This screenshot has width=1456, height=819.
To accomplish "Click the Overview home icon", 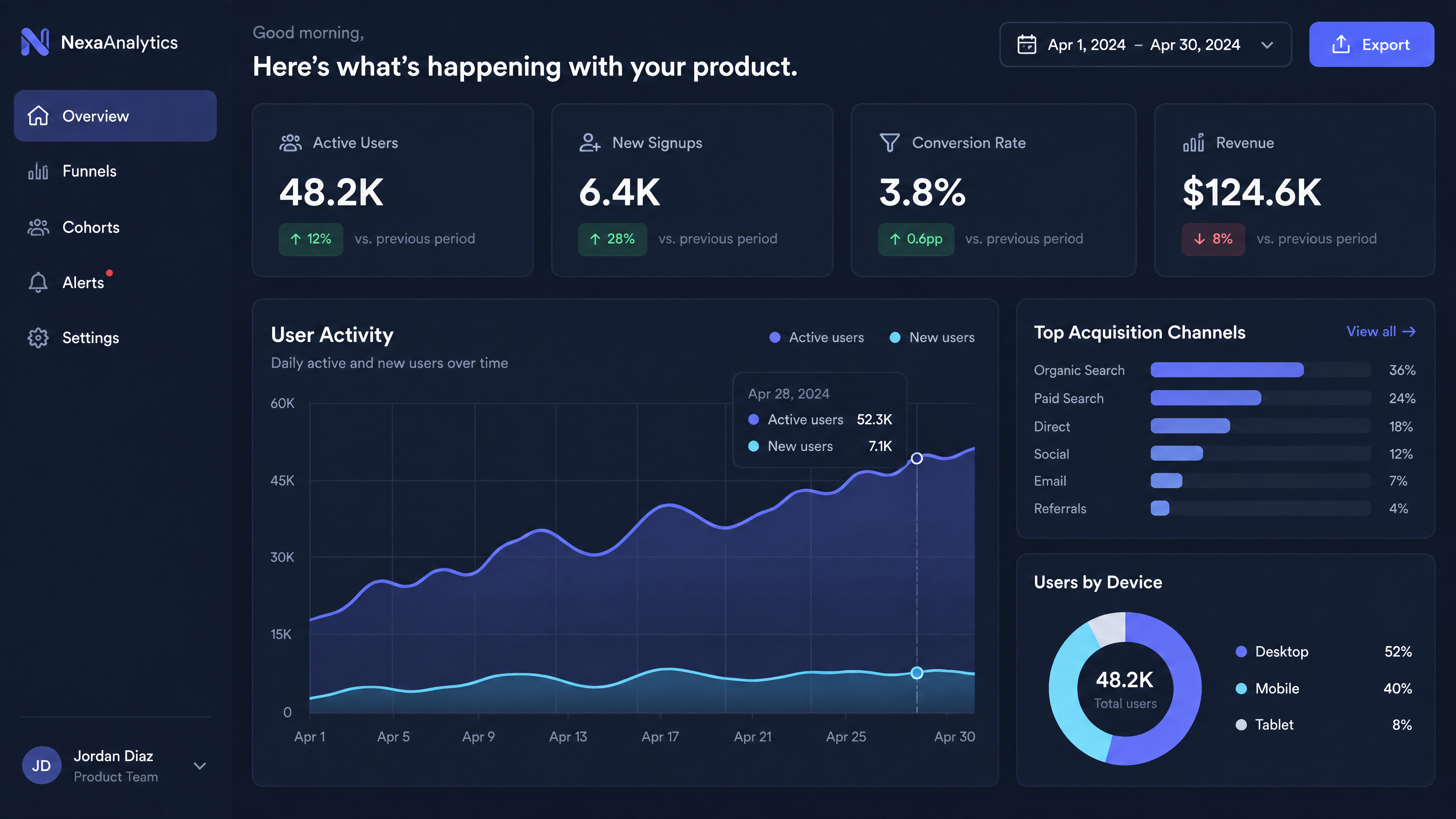I will [x=38, y=116].
